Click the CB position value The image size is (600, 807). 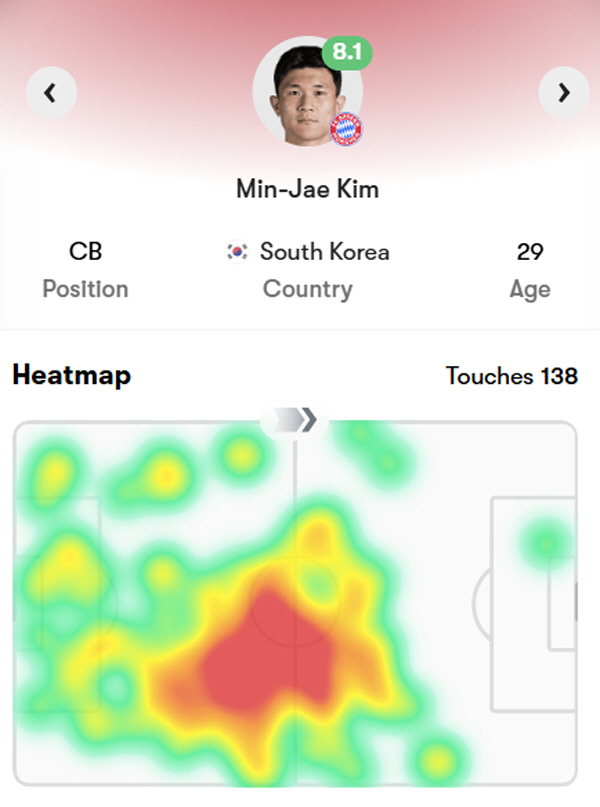pyautogui.click(x=85, y=251)
